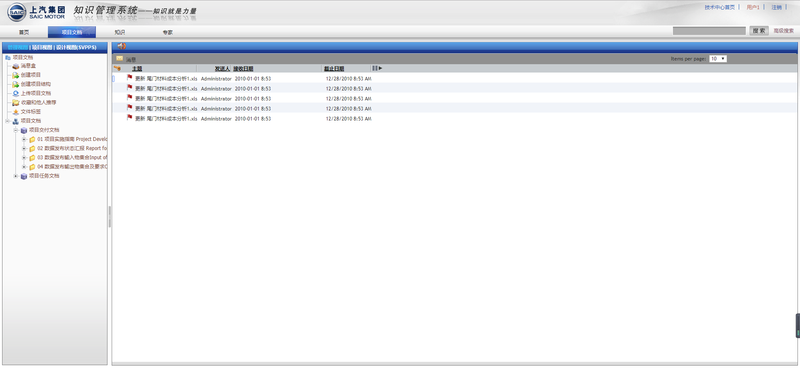Click into the top search text field
Viewport: 800px width, 386px height.
tap(709, 31)
